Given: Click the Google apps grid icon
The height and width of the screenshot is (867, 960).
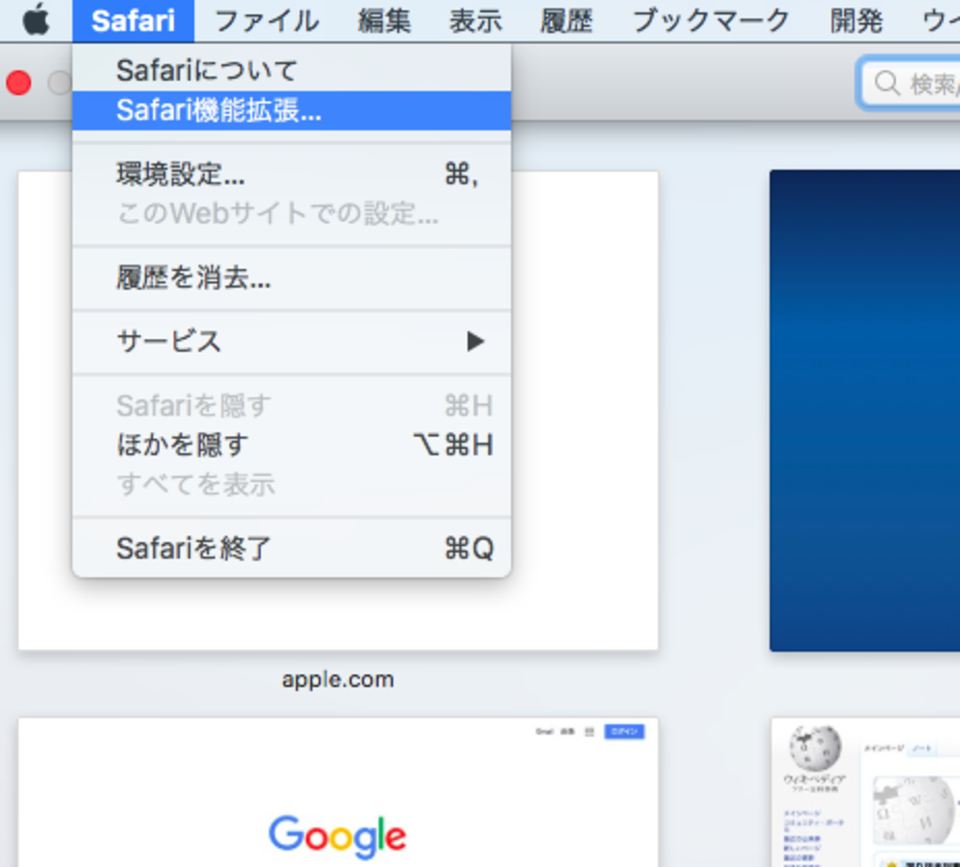Looking at the screenshot, I should (590, 731).
